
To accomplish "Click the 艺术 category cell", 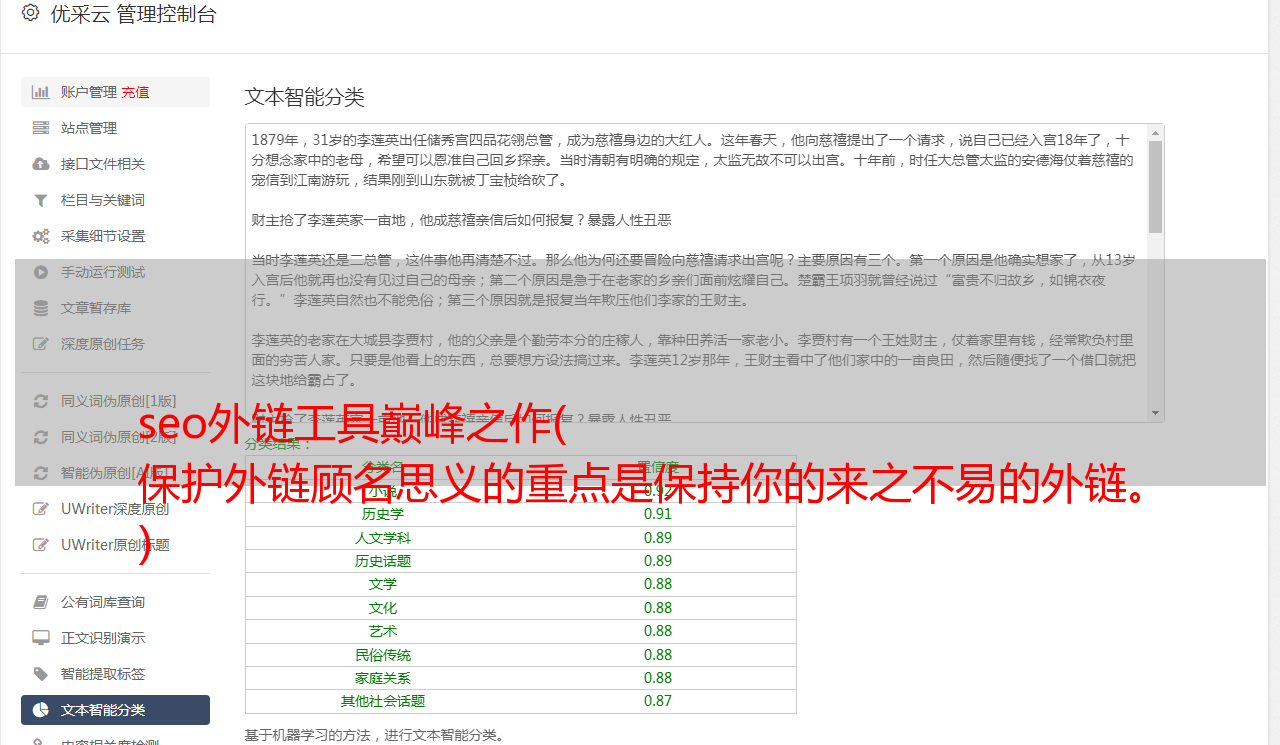I will coord(383,631).
